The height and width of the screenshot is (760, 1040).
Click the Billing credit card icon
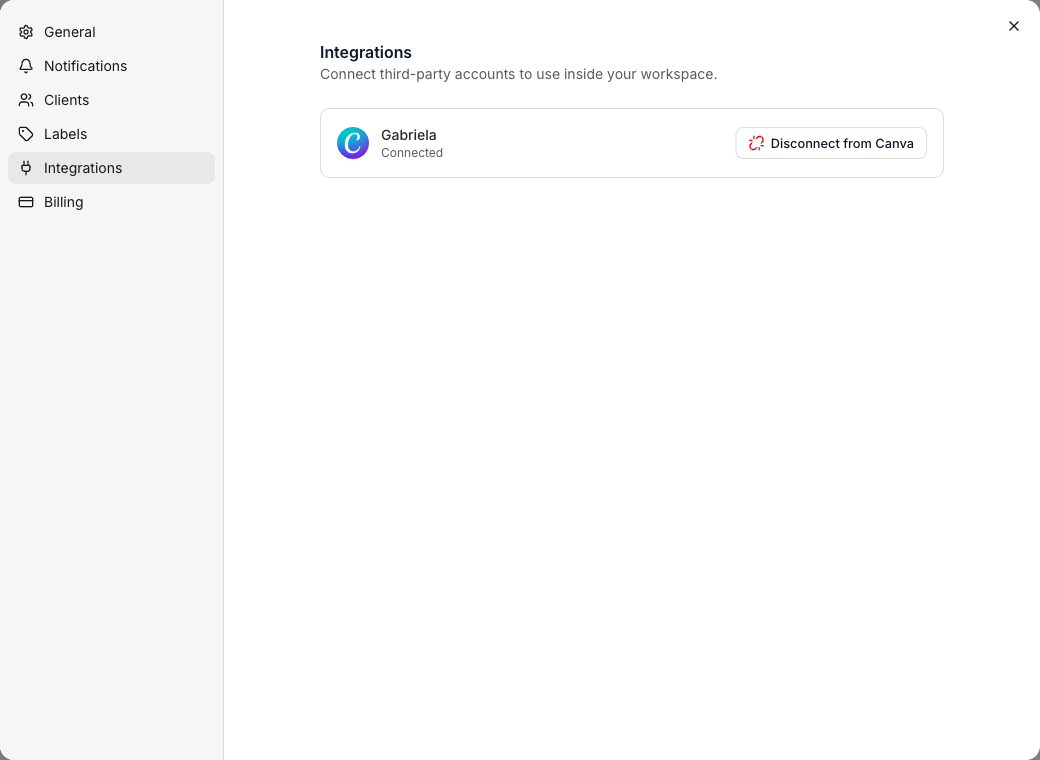[26, 202]
